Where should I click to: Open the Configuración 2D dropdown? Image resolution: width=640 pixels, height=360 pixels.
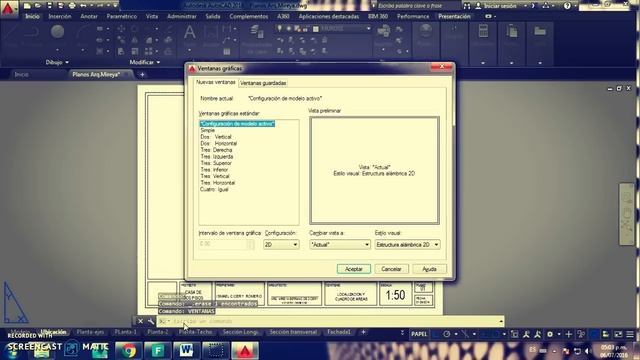[x=281, y=244]
